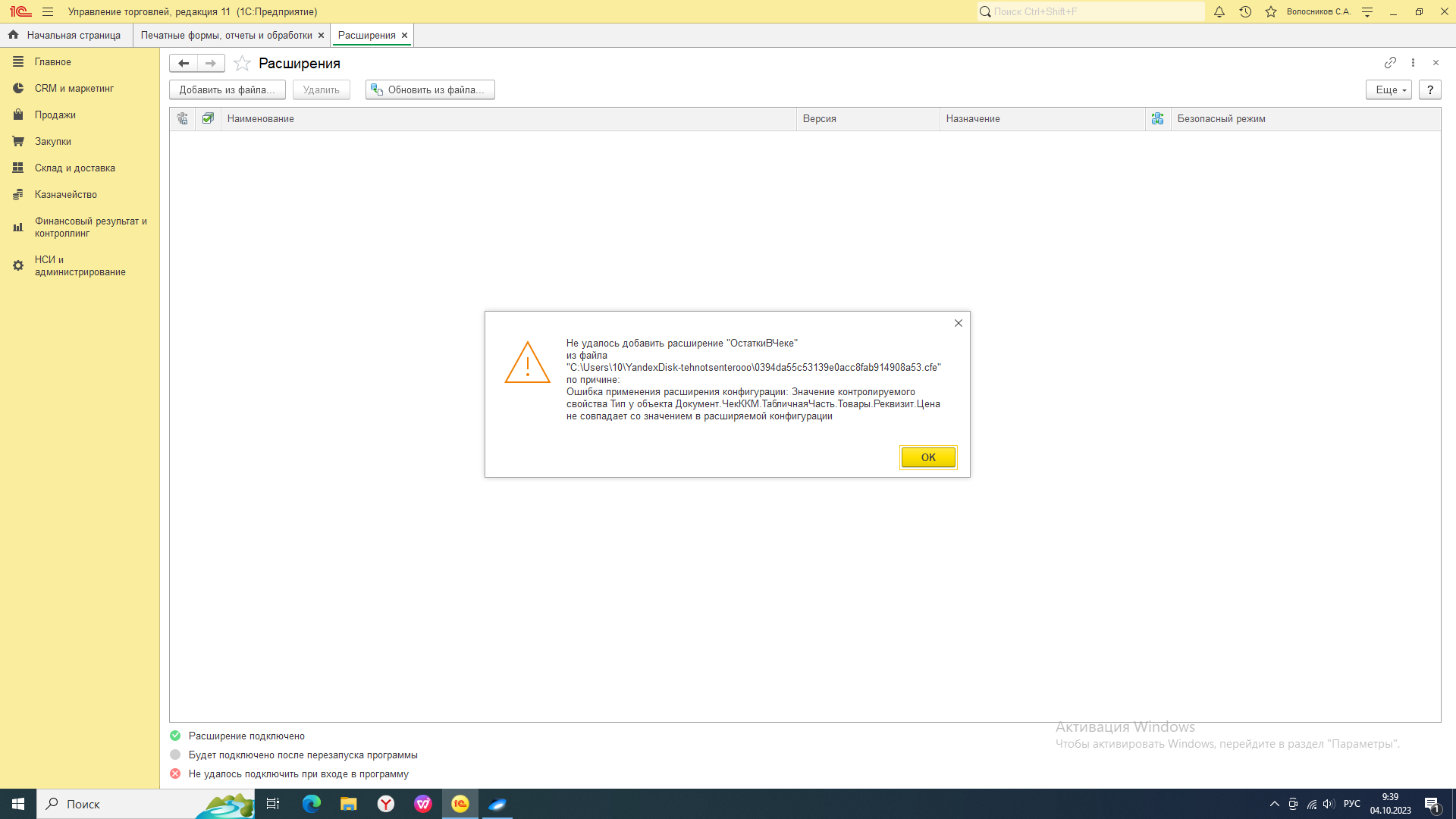
Task: Sort by Наименование column header
Action: coord(508,118)
